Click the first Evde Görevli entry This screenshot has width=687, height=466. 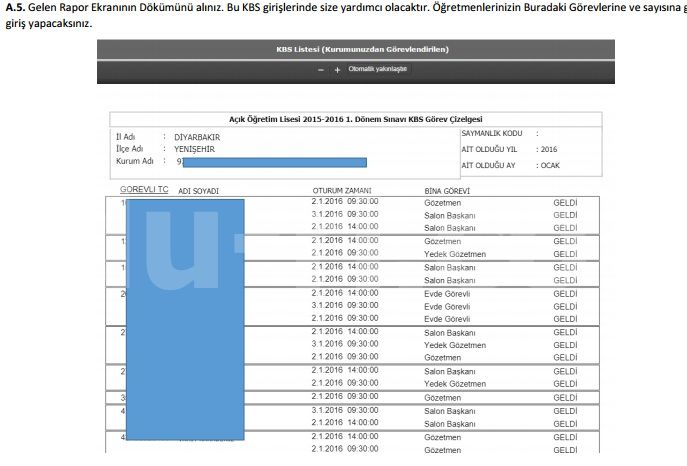click(447, 294)
